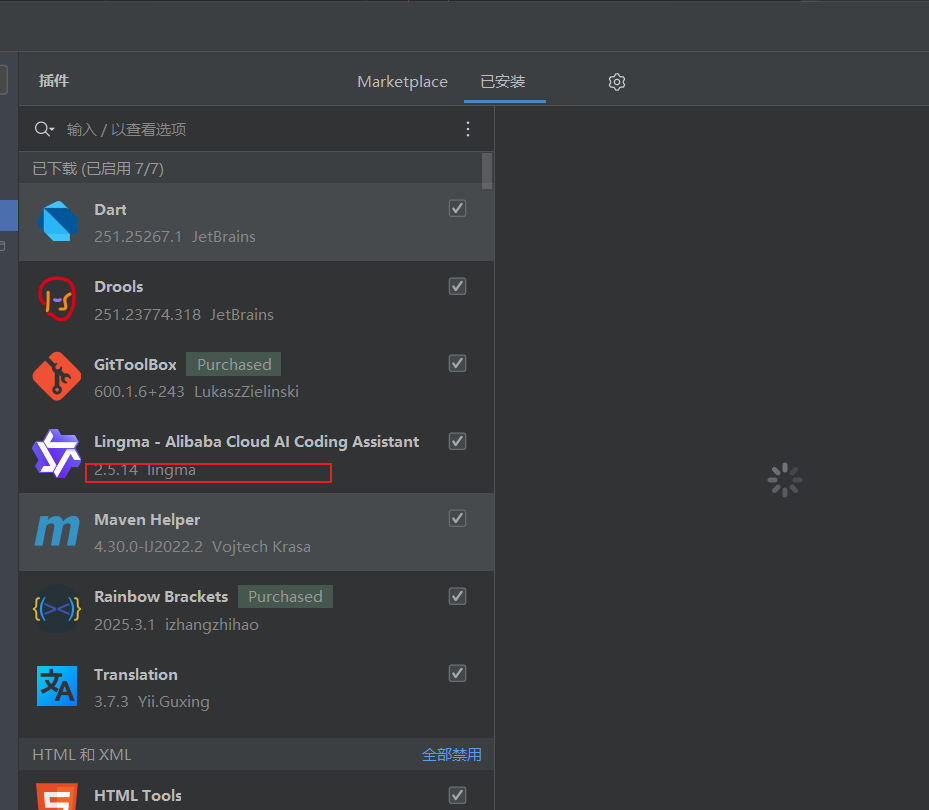Open the plugin settings gear menu
This screenshot has width=929, height=810.
click(617, 82)
